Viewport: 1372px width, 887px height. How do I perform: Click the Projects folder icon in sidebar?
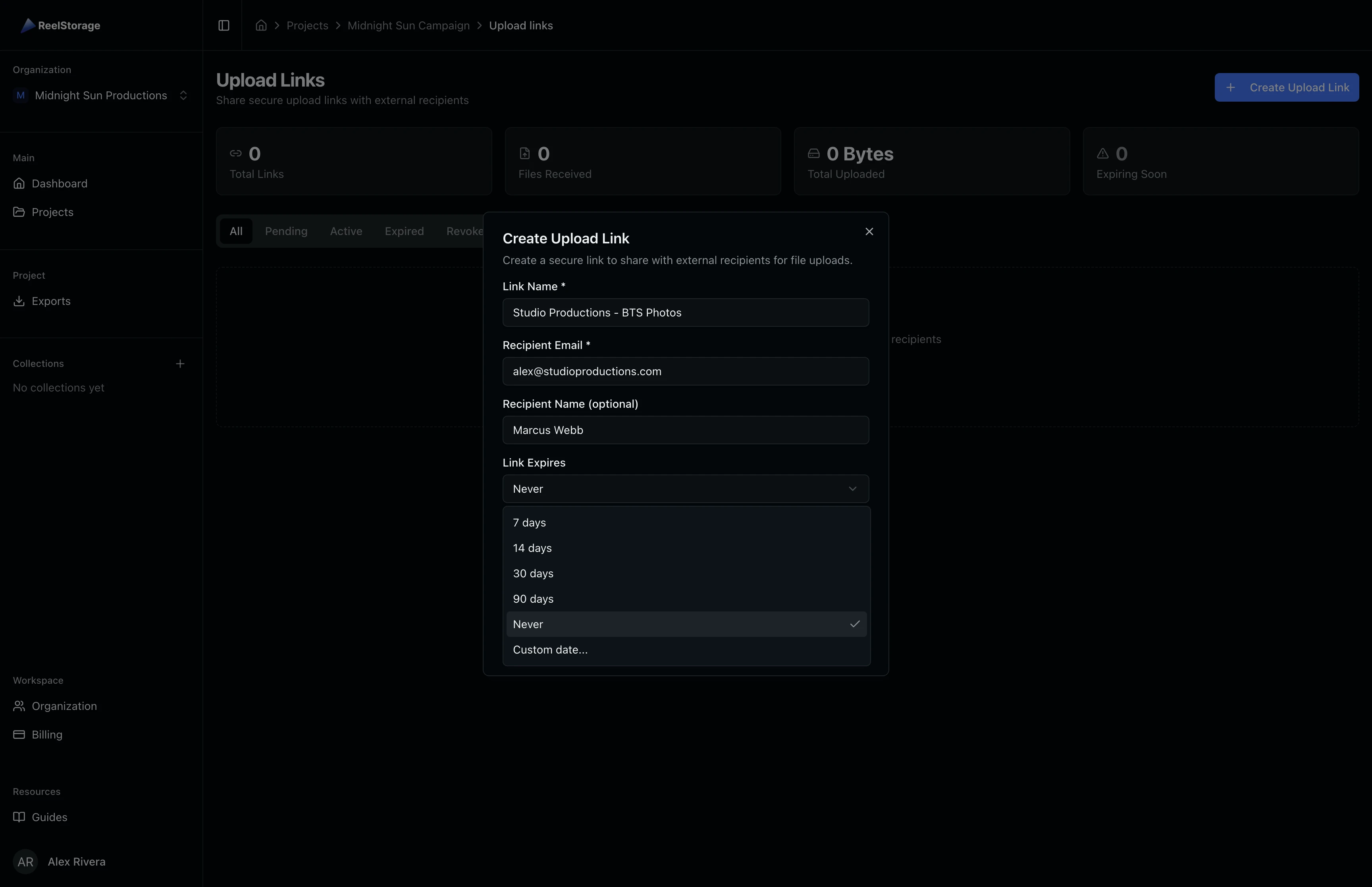click(x=19, y=212)
